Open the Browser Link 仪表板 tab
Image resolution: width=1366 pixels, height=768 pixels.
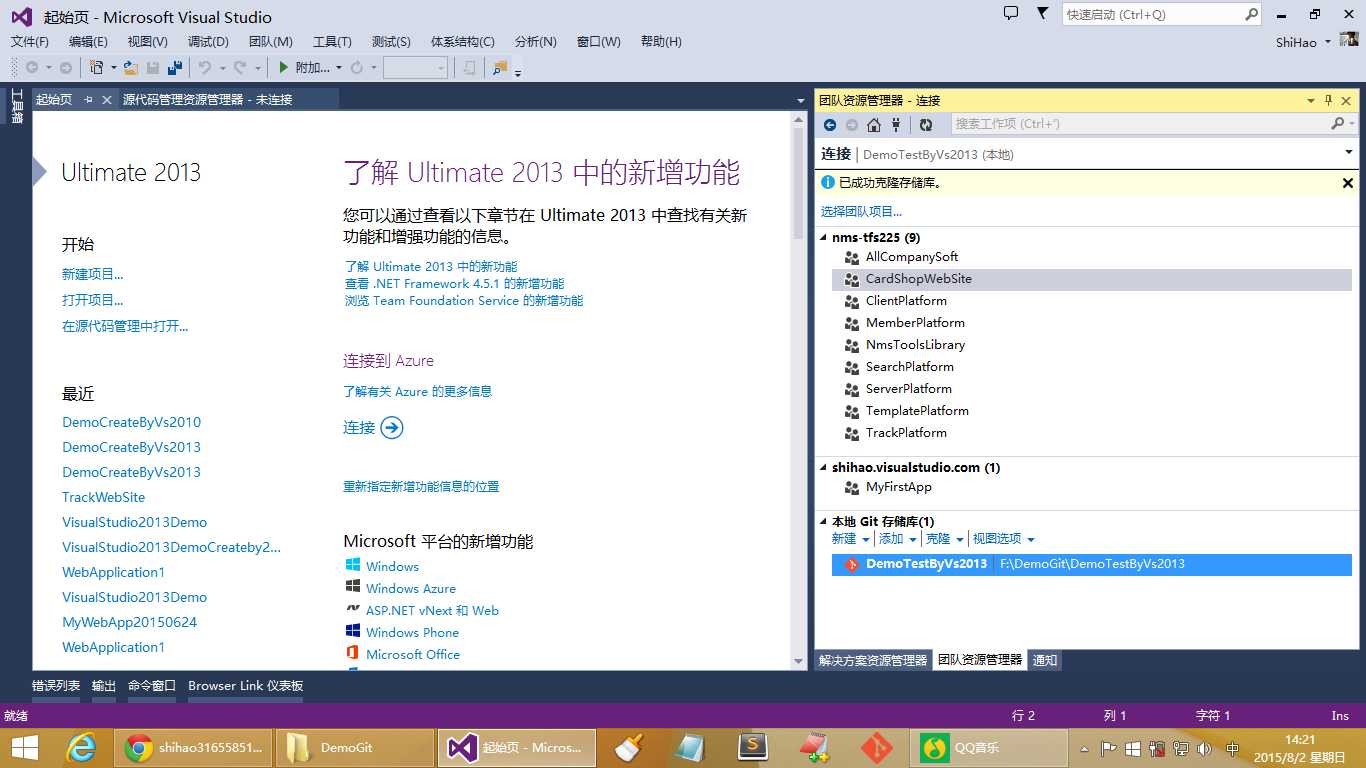(x=246, y=686)
